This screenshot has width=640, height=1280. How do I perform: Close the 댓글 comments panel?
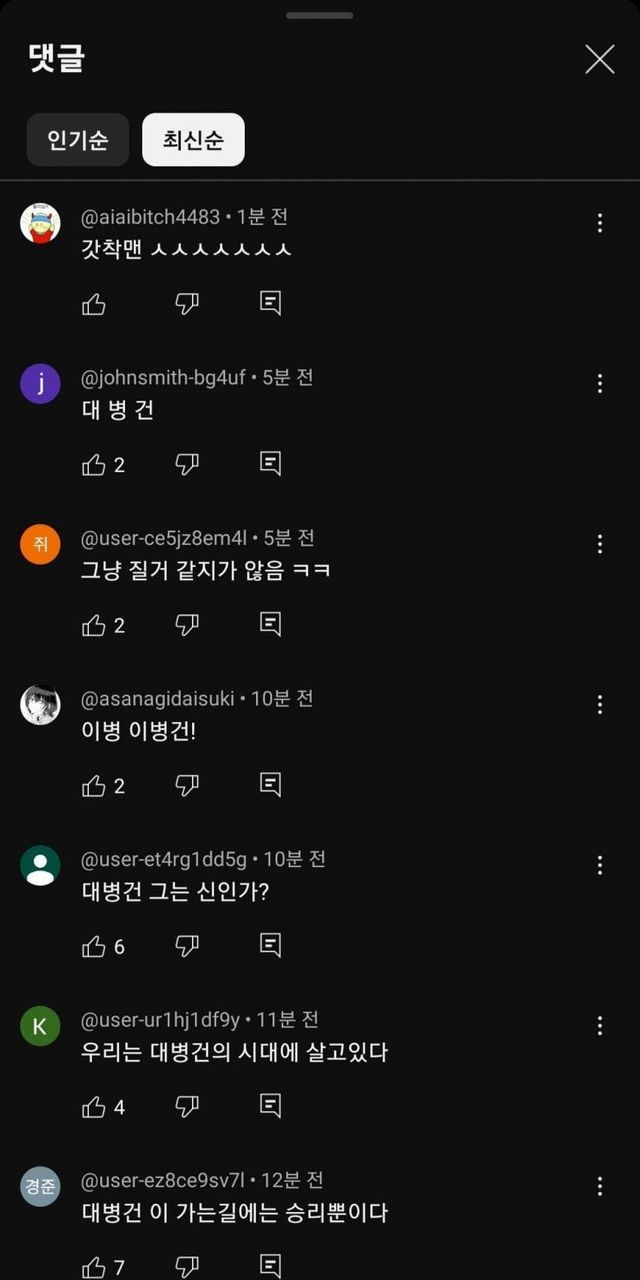pyautogui.click(x=599, y=59)
